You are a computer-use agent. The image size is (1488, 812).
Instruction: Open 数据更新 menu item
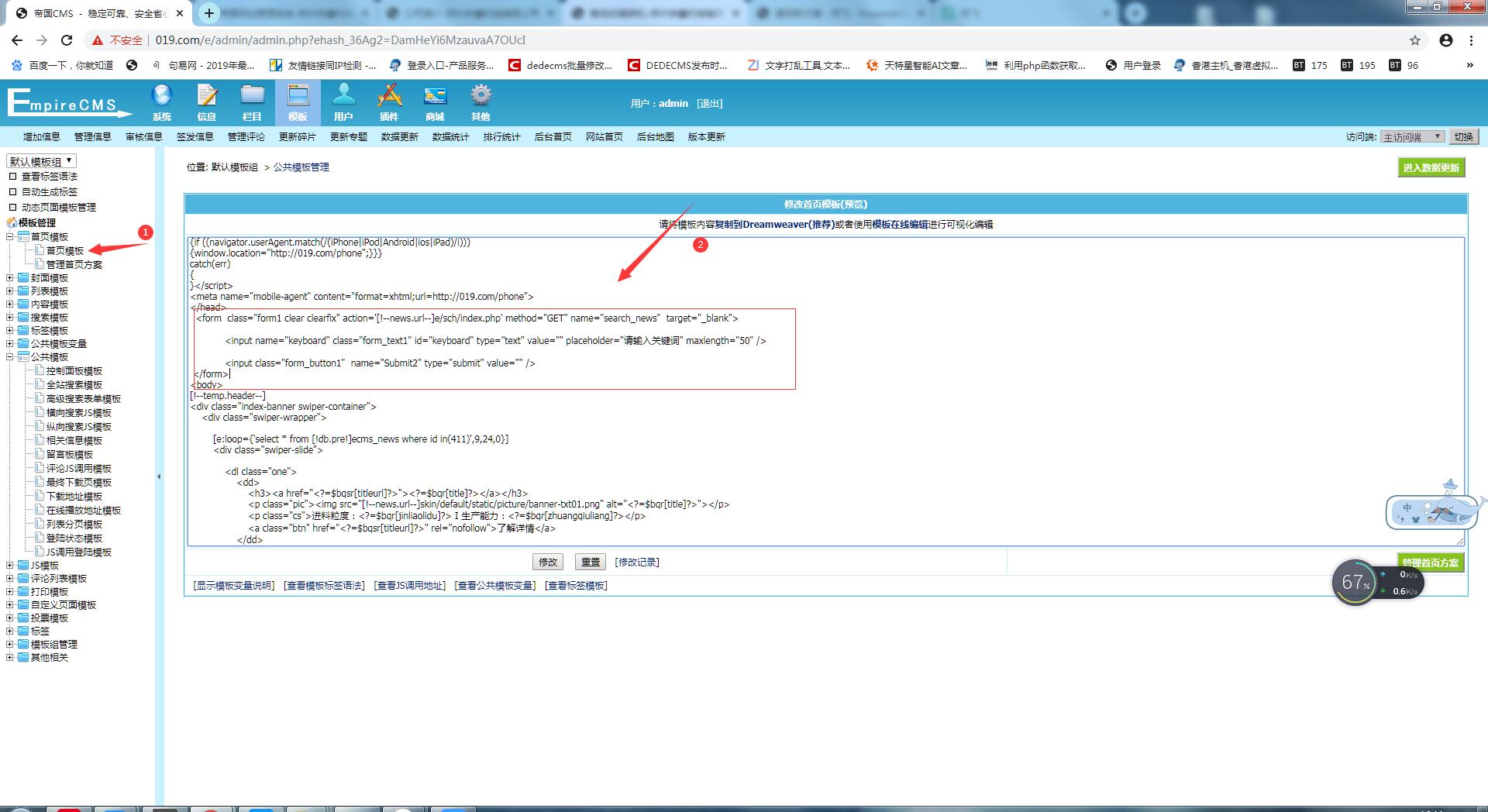[400, 136]
